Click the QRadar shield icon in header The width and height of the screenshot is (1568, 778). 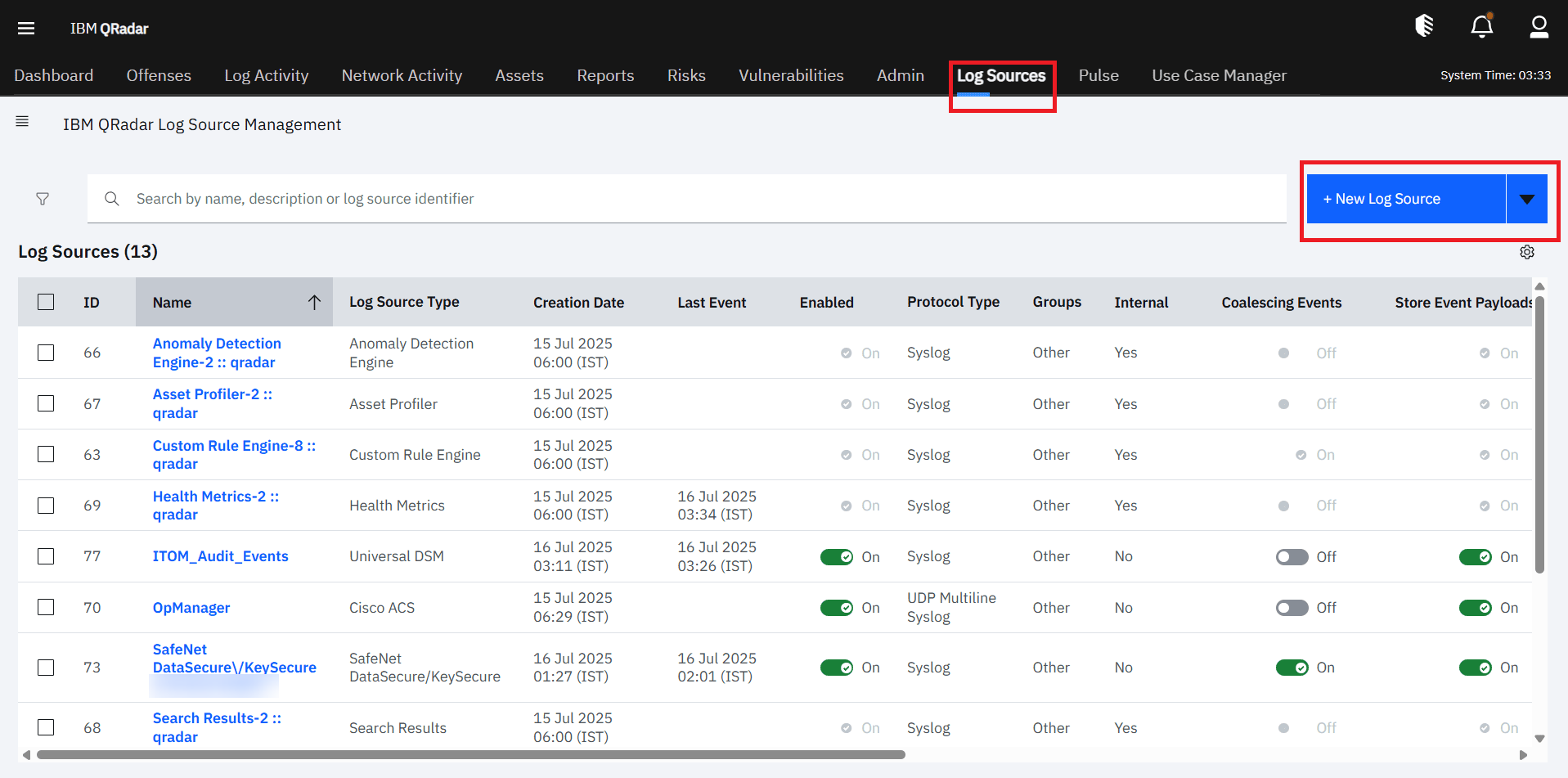pos(1424,26)
